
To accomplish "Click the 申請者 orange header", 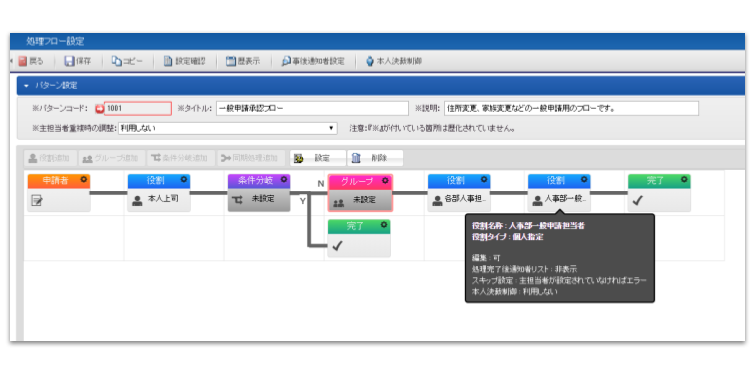I will pos(59,181).
